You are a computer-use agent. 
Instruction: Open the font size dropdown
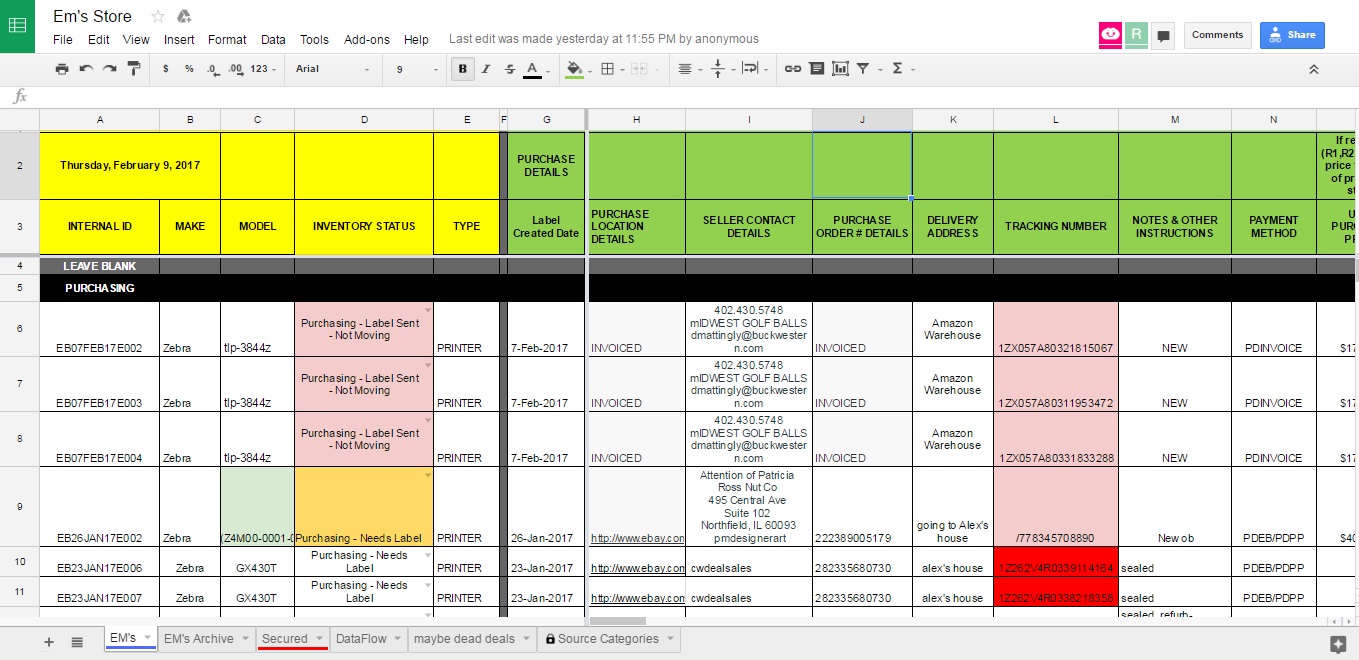click(415, 69)
